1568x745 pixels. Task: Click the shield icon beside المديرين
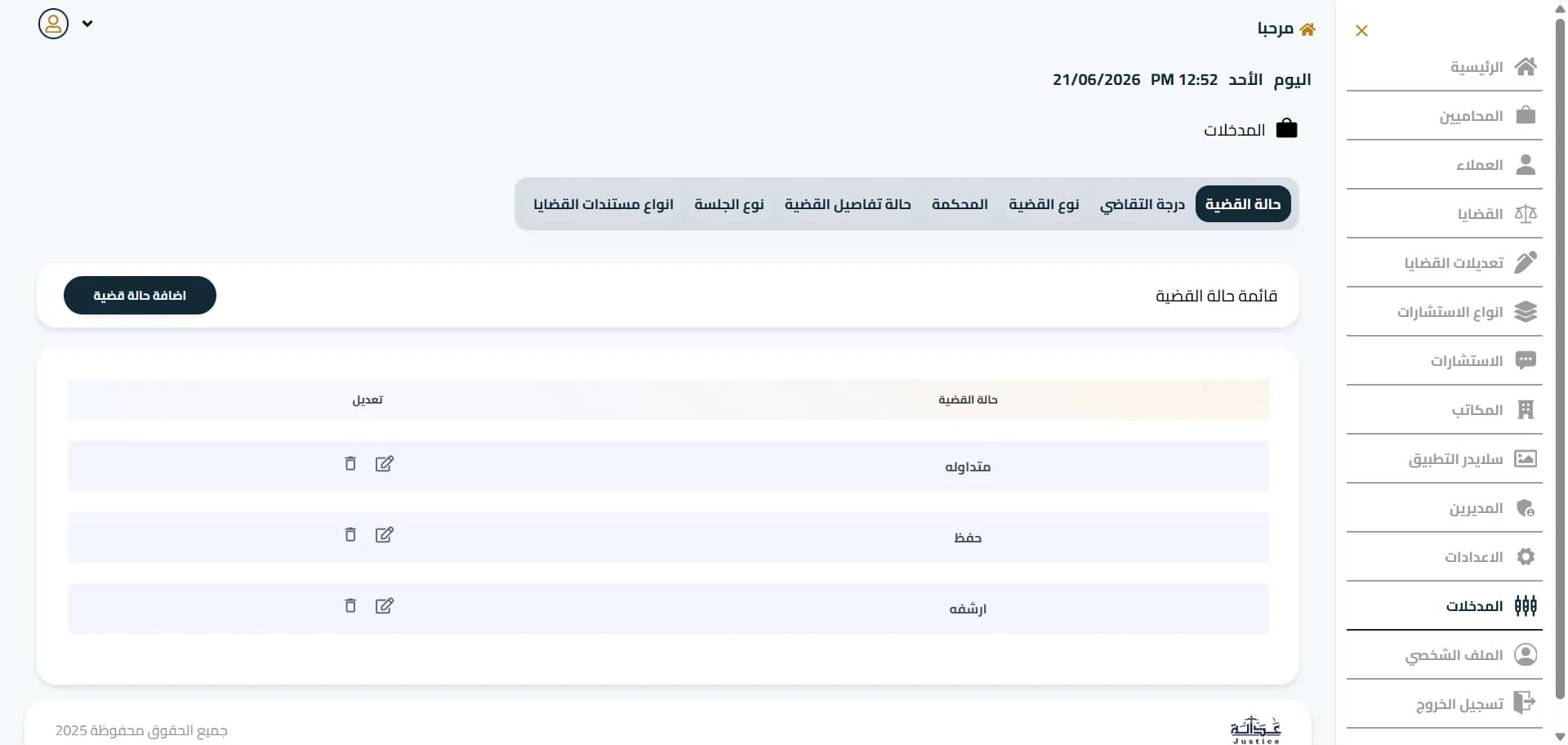coord(1526,508)
